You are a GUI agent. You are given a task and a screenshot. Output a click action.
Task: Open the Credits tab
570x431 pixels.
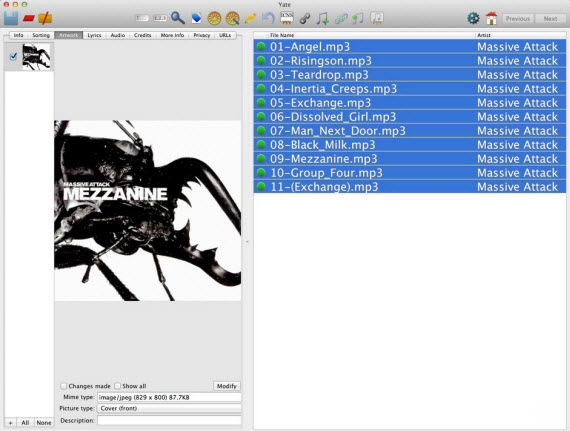pos(142,35)
